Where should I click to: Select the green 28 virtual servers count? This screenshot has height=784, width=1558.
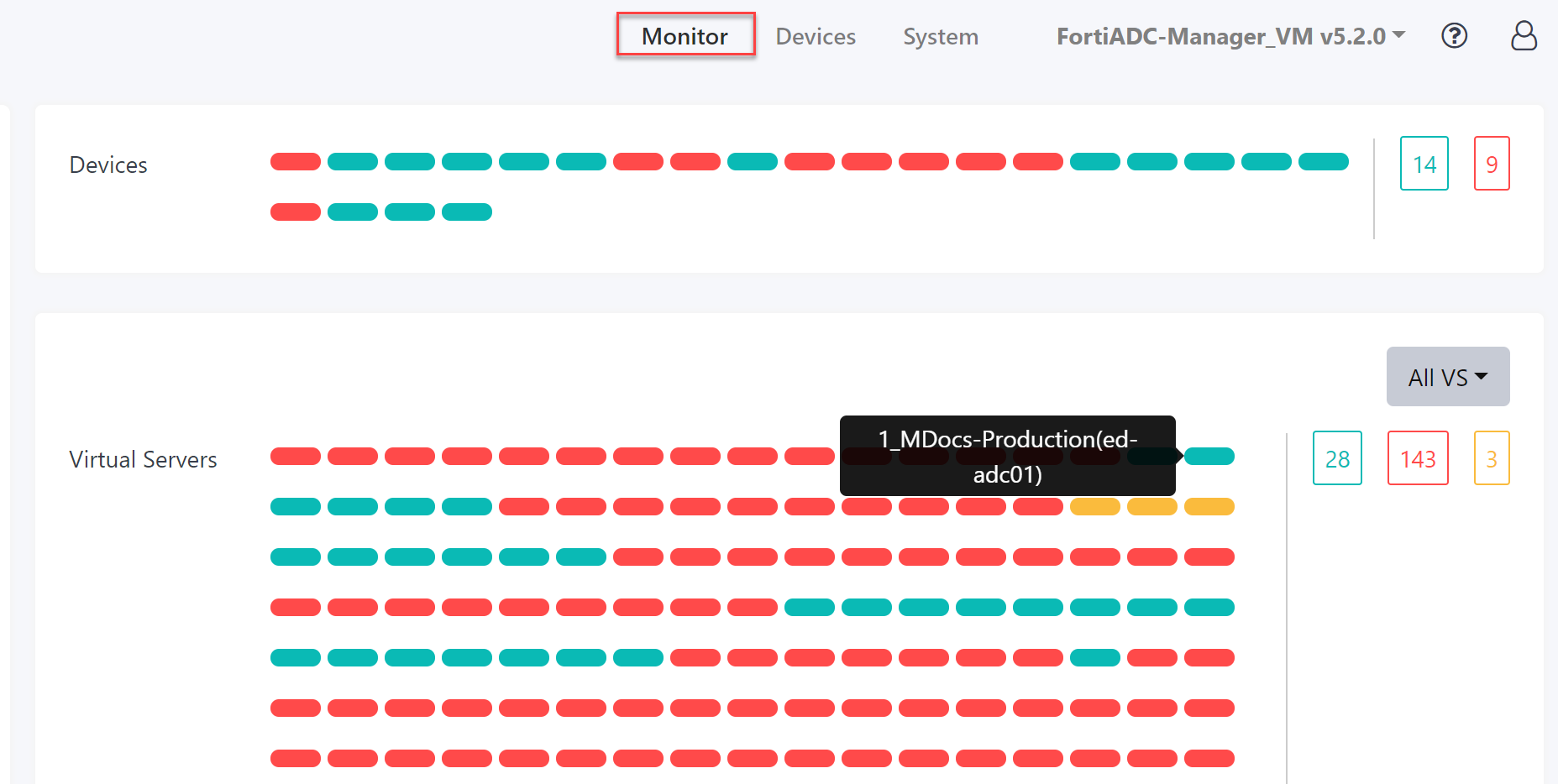tap(1336, 458)
